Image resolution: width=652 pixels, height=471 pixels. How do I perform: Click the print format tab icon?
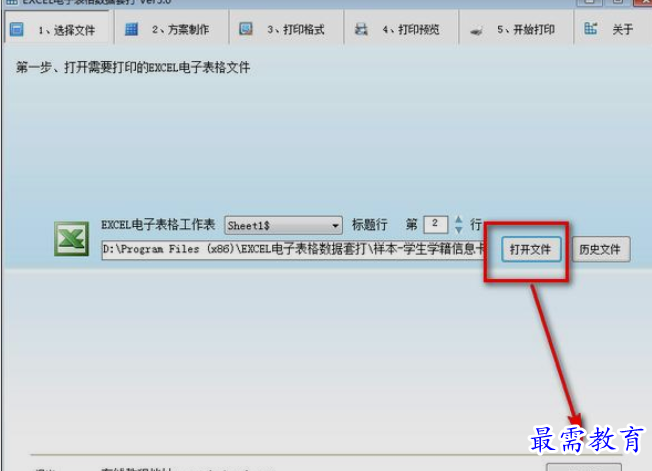pos(246,29)
